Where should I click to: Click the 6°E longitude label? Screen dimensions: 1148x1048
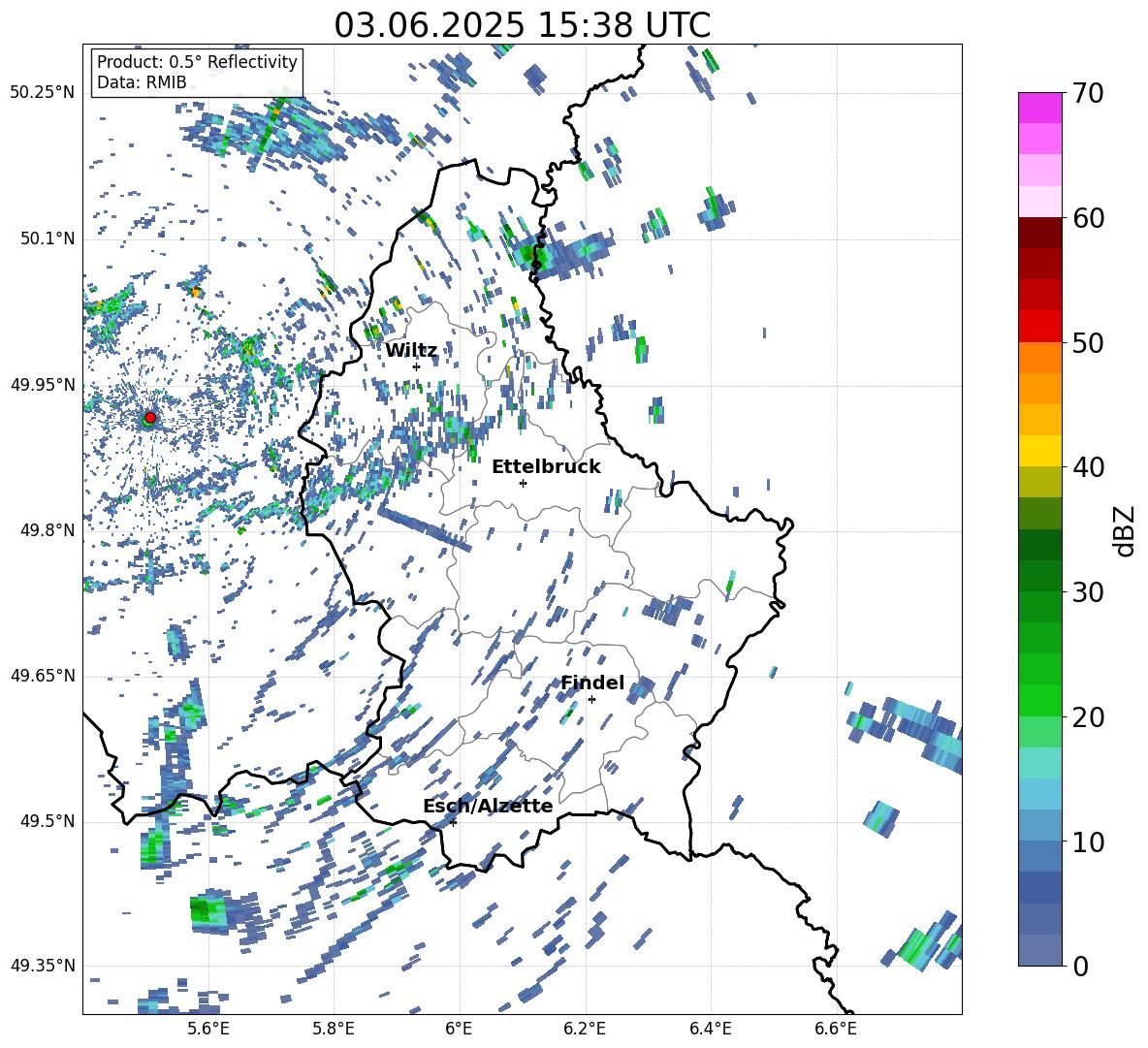(459, 1029)
